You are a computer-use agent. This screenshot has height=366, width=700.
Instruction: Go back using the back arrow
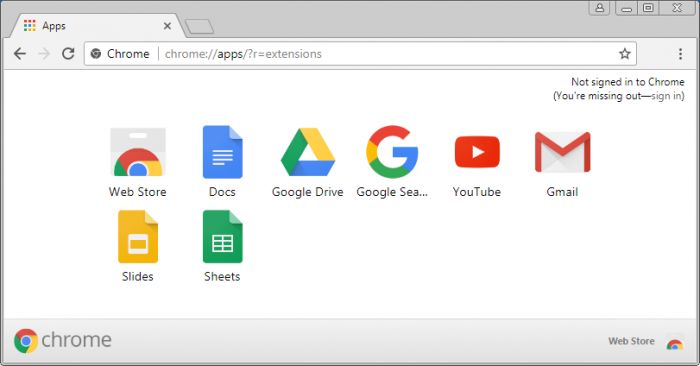pyautogui.click(x=20, y=54)
